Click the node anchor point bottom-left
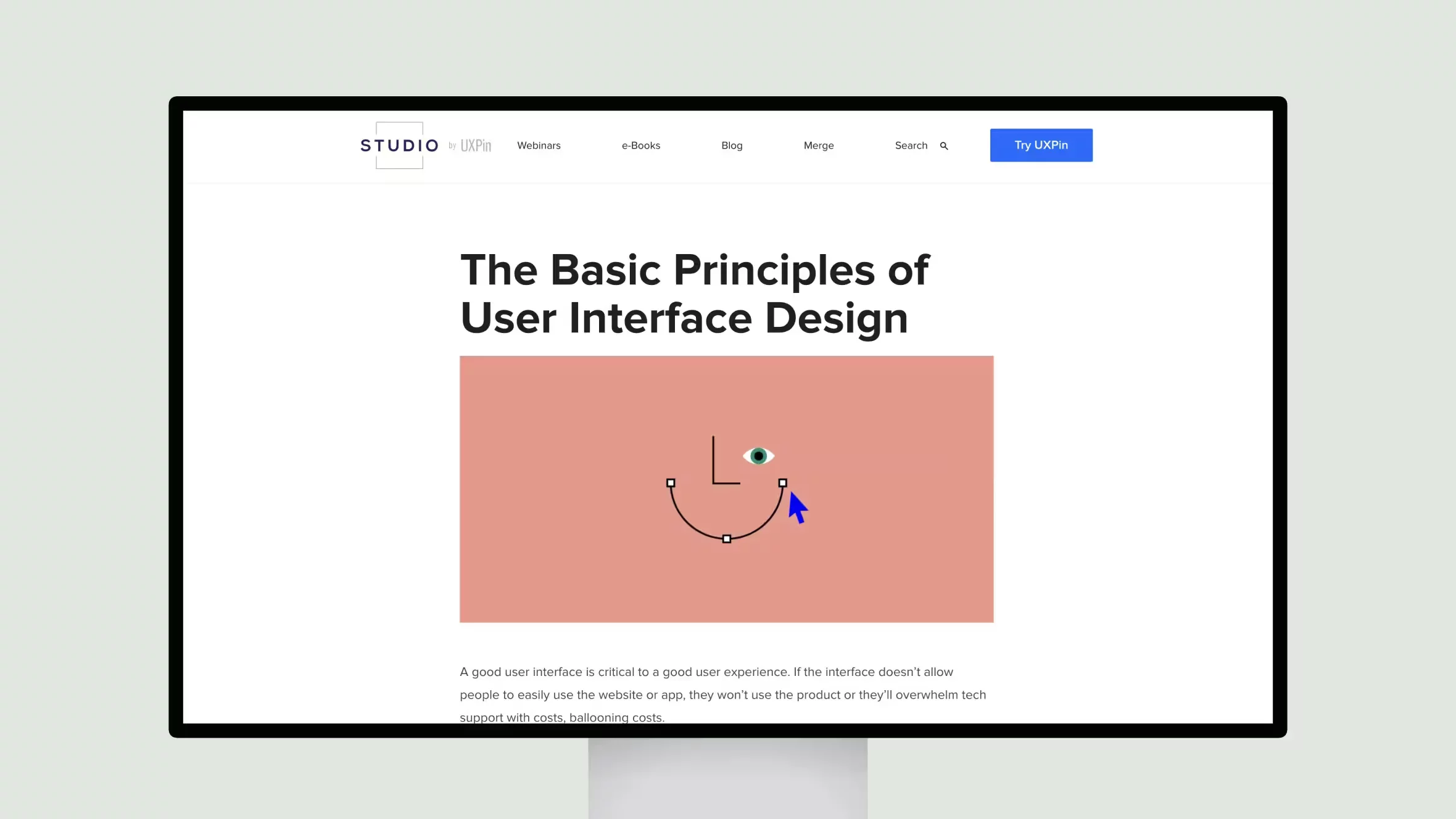The image size is (1456, 819). point(671,484)
